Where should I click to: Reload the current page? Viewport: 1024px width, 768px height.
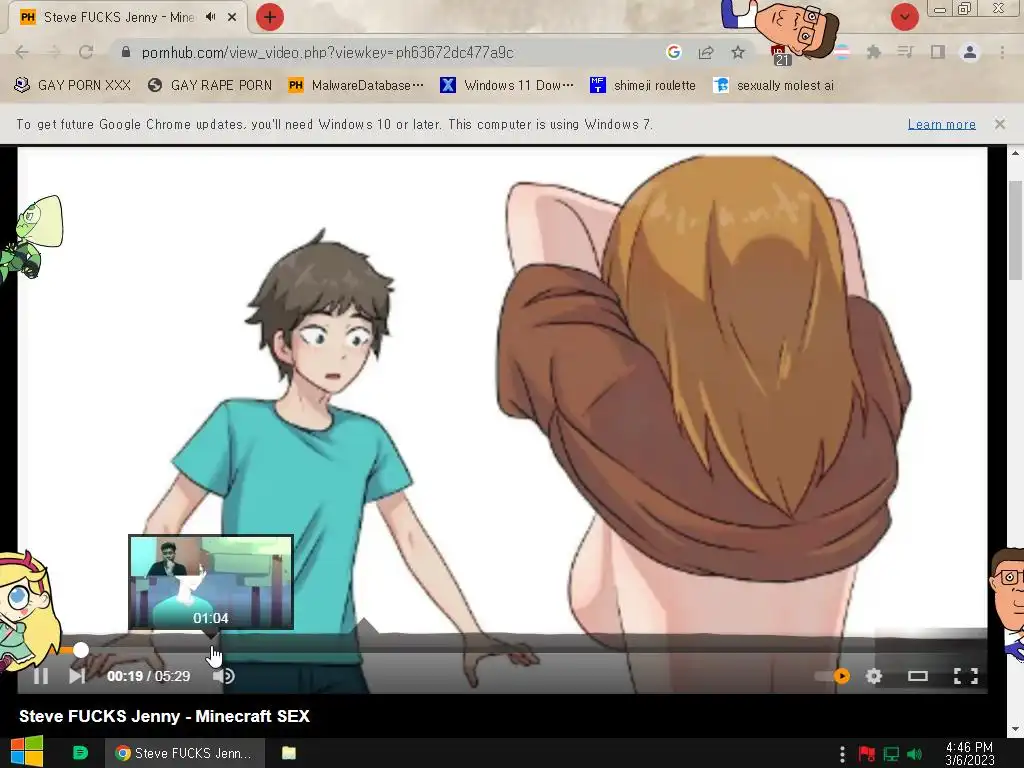coord(86,52)
